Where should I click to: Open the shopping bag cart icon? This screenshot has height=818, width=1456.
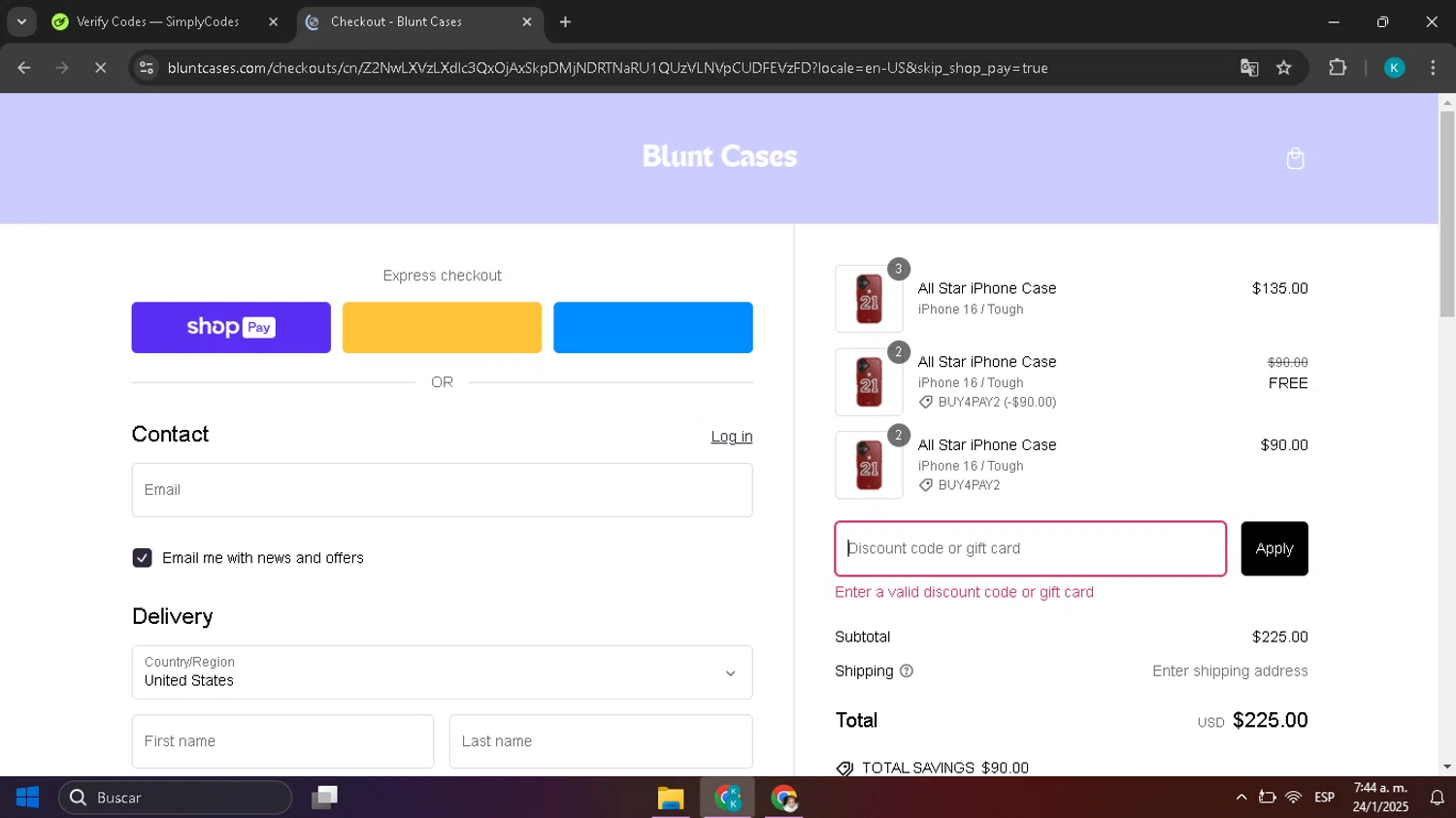1295,158
